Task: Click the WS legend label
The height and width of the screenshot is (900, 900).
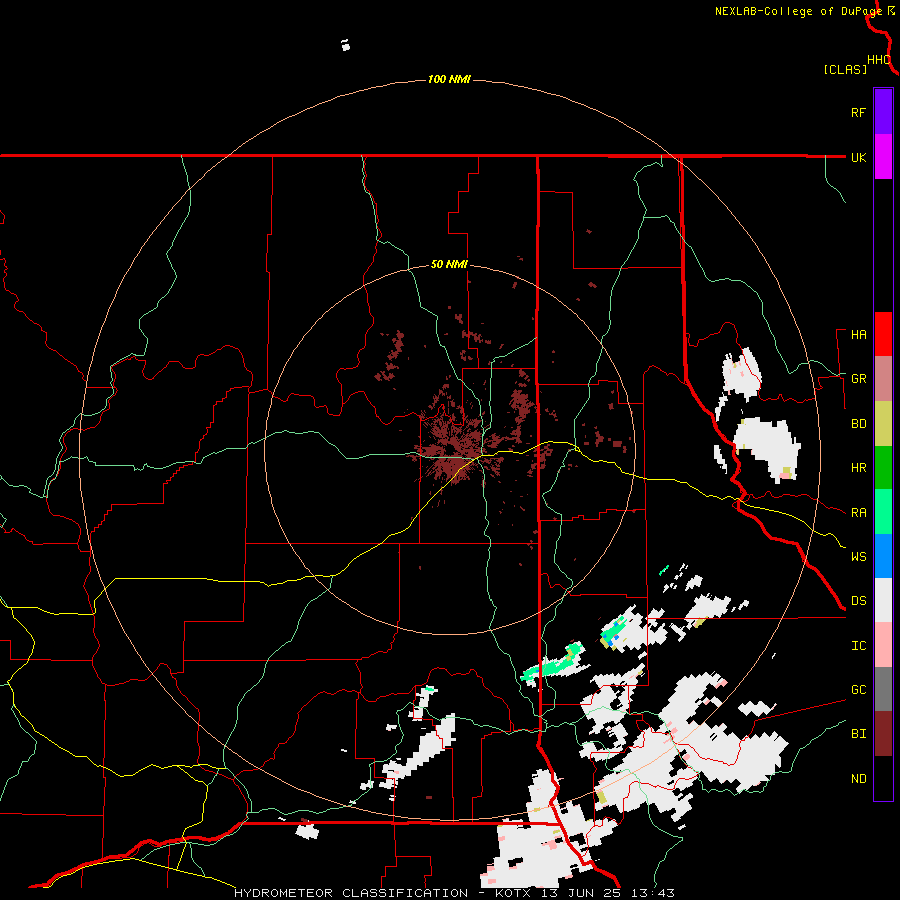Action: (858, 556)
